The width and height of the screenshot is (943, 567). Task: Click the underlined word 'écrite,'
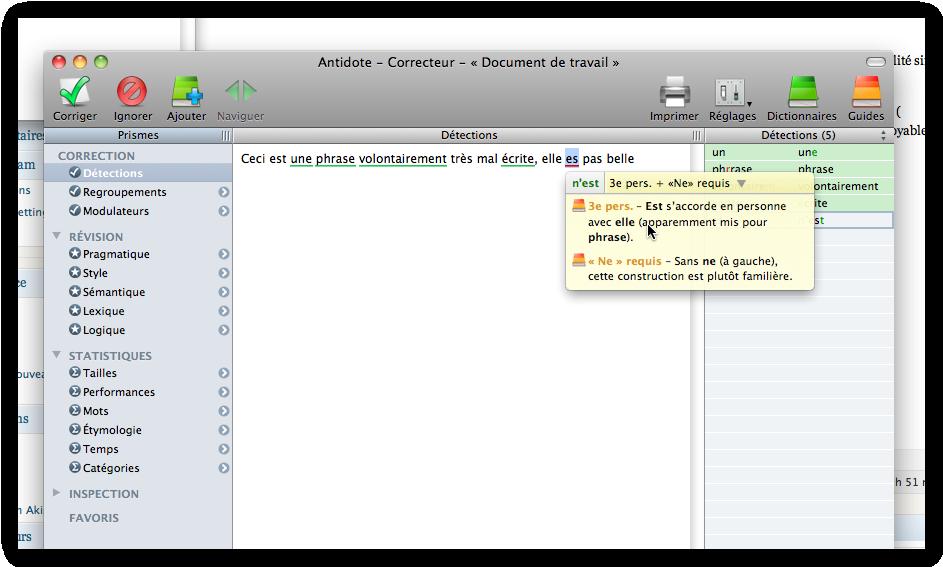pos(518,159)
